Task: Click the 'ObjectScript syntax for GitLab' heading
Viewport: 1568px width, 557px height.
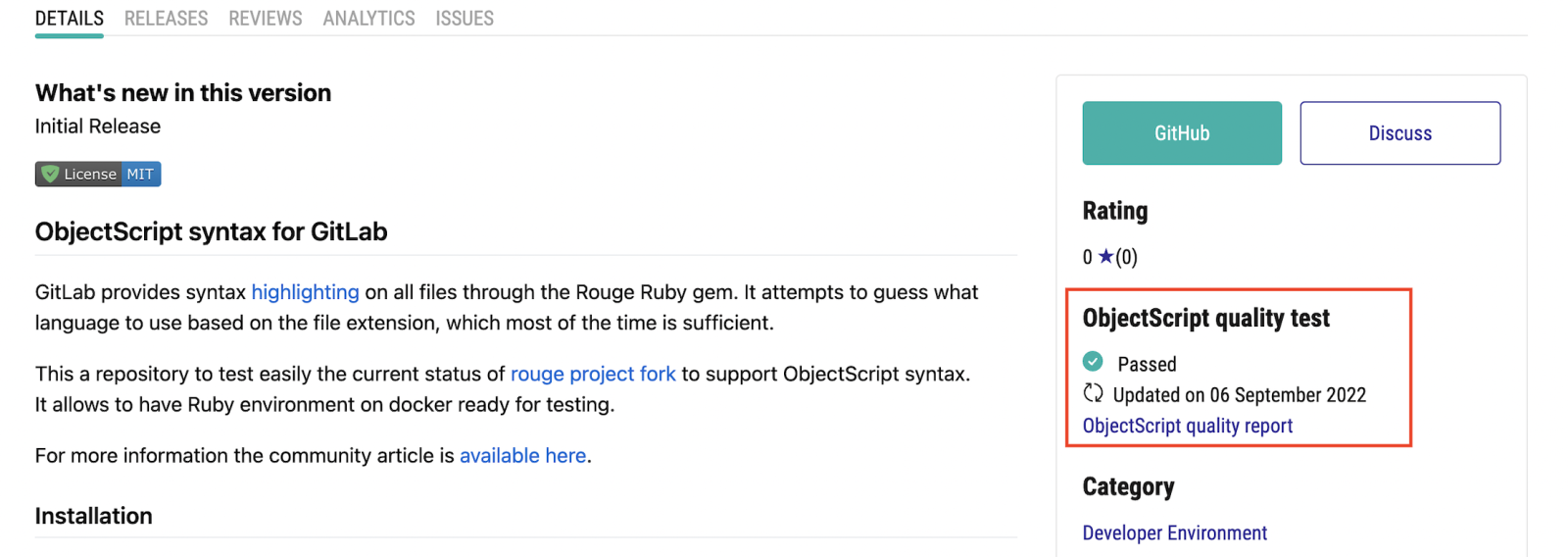Action: coord(211,232)
